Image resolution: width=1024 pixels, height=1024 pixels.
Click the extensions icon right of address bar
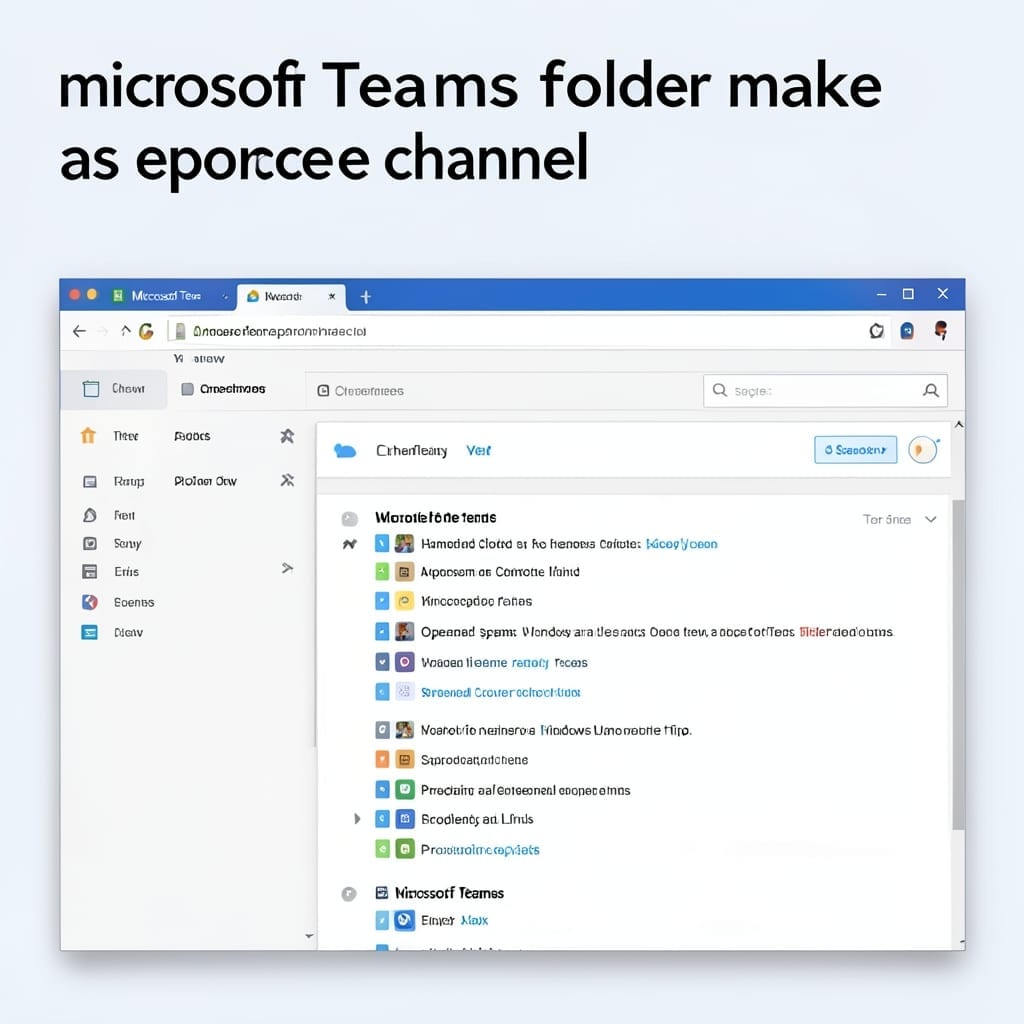click(x=876, y=331)
